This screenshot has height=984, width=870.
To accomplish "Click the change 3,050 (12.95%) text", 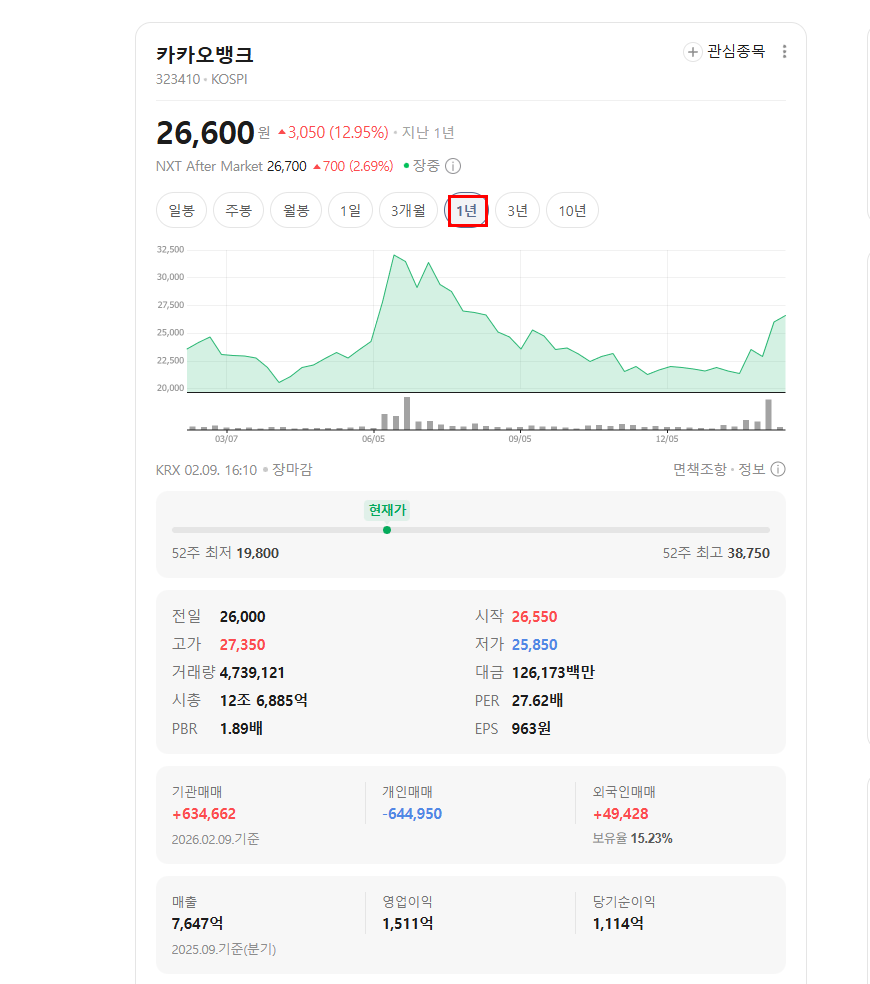I will pyautogui.click(x=333, y=132).
